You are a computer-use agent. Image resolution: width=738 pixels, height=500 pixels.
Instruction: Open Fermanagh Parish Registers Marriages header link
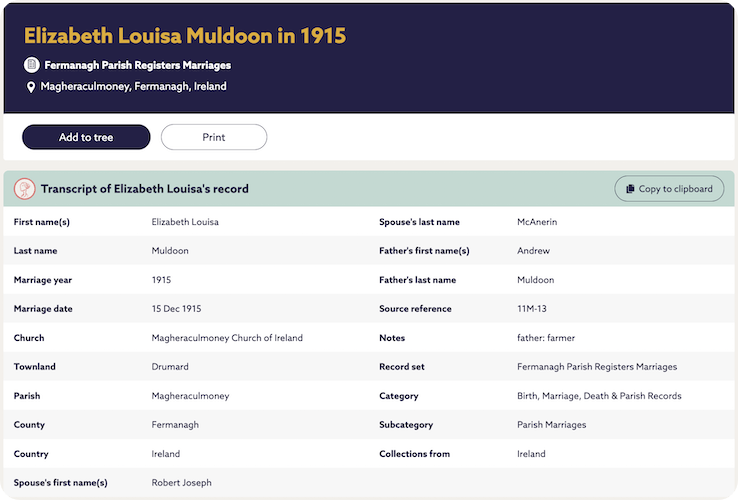tap(137, 65)
